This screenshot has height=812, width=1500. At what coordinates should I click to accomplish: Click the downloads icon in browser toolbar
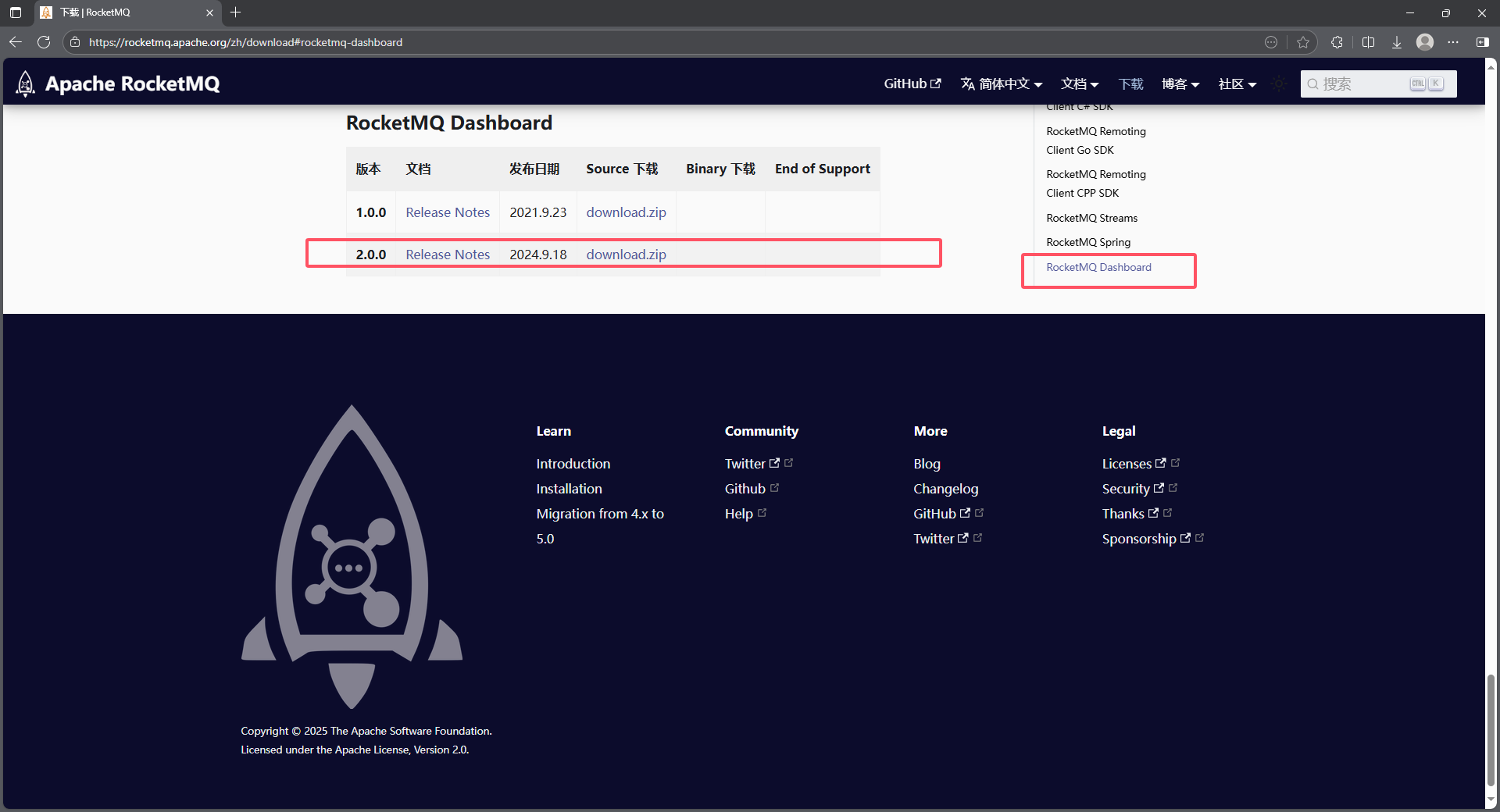point(1397,42)
